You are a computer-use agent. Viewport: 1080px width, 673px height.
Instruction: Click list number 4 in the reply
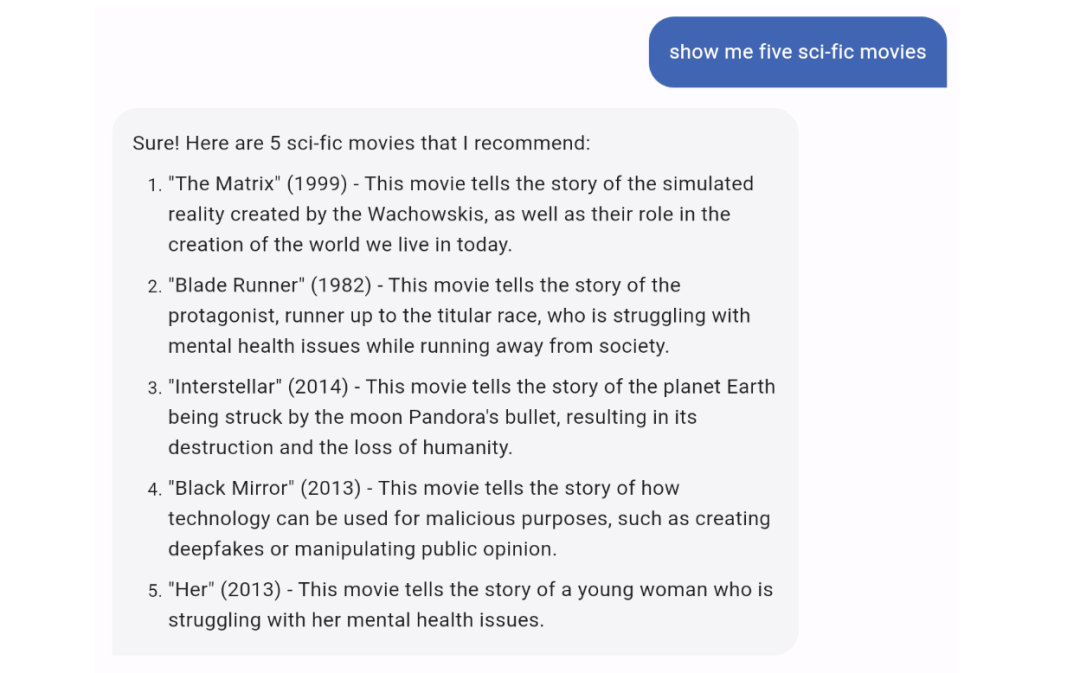tap(153, 490)
